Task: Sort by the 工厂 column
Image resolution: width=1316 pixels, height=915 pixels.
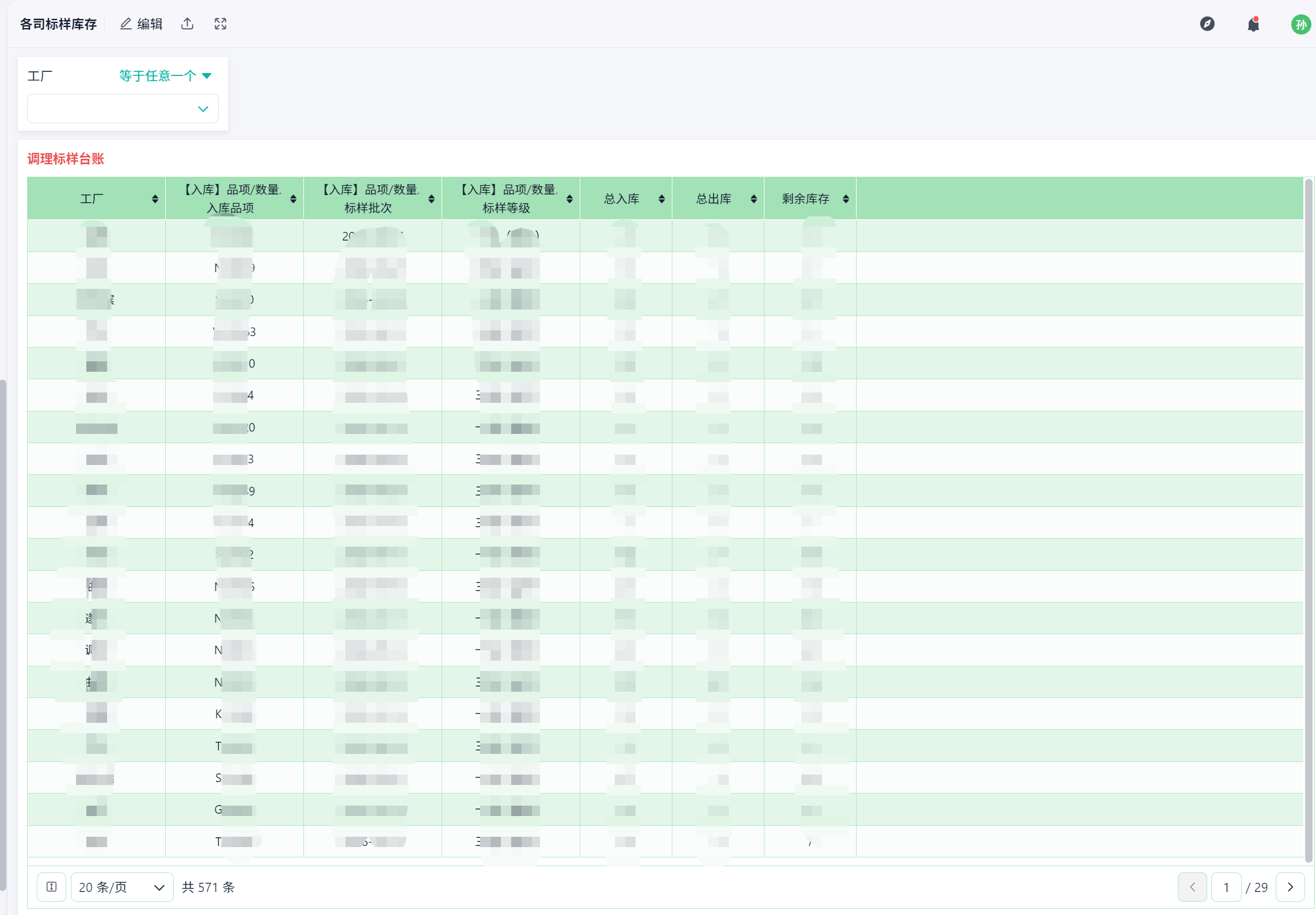Action: pyautogui.click(x=155, y=199)
